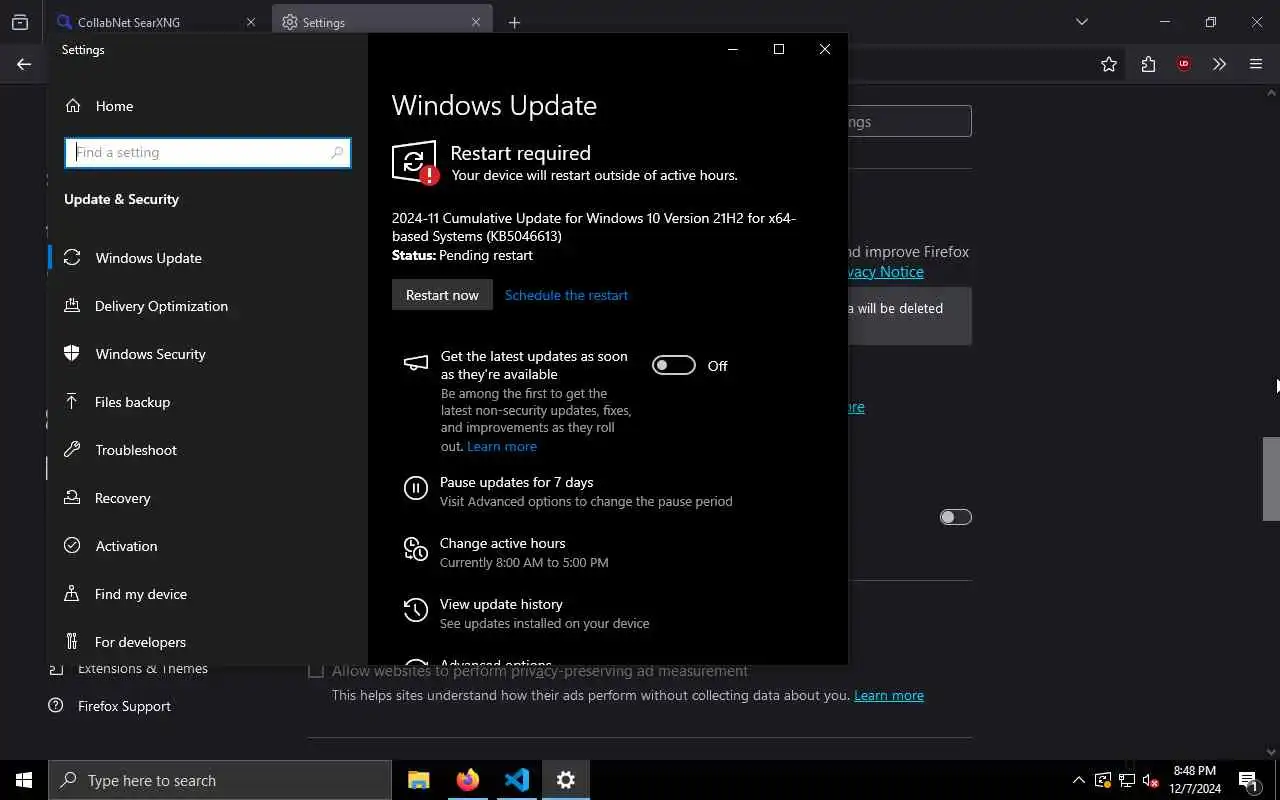
Task: Click the Troubleshoot wrench icon
Action: coord(72,450)
